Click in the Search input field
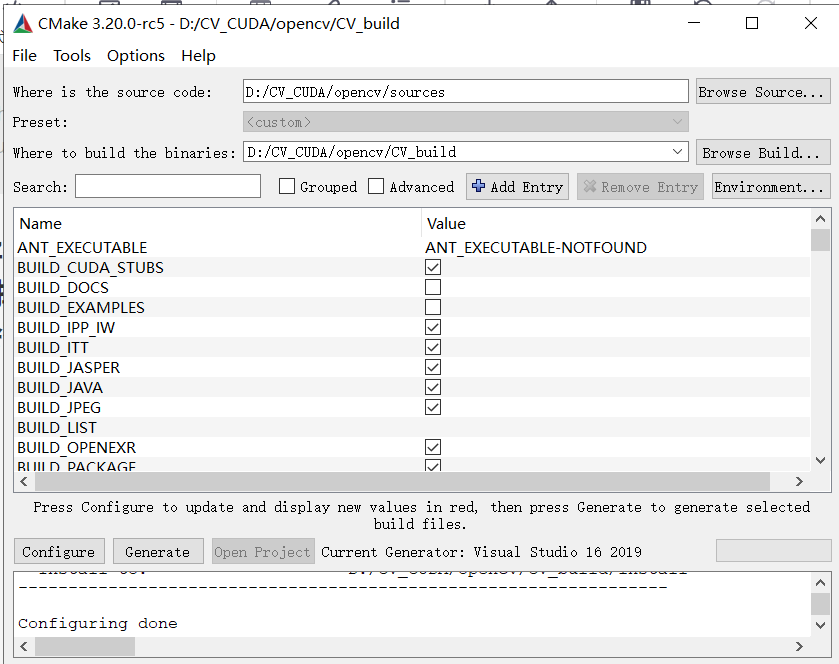Screen dimensions: 839x664 coord(168,186)
